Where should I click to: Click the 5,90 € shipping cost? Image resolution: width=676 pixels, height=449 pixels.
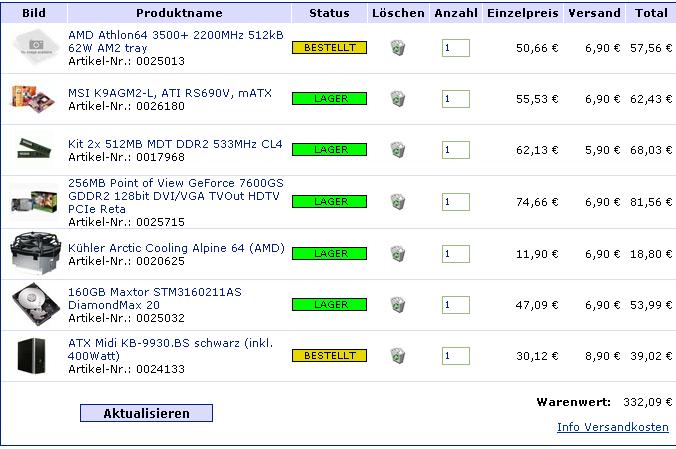(x=602, y=150)
